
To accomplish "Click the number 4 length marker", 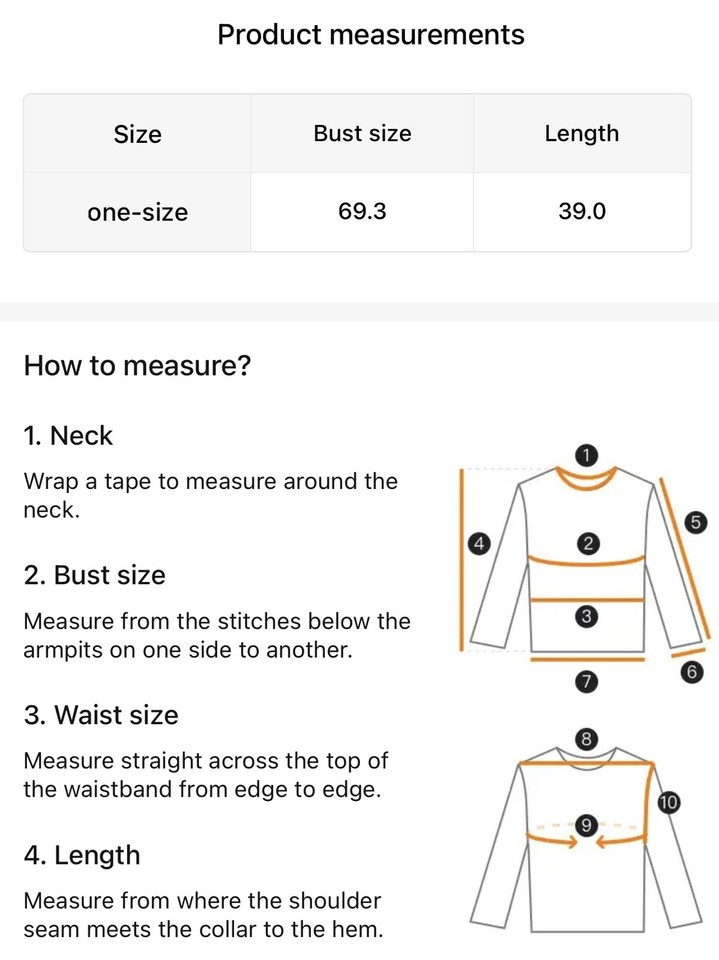I will coord(479,544).
